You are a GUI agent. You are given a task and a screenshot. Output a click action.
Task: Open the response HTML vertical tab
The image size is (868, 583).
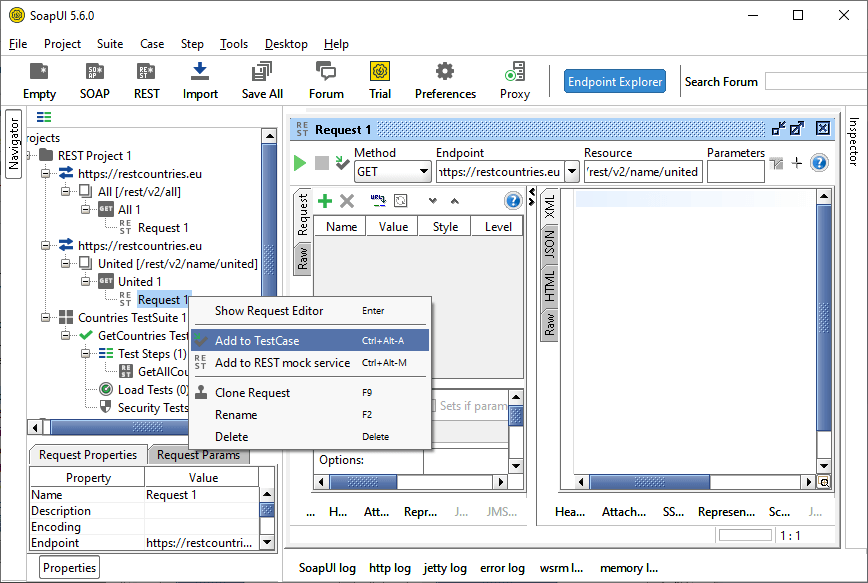click(549, 286)
